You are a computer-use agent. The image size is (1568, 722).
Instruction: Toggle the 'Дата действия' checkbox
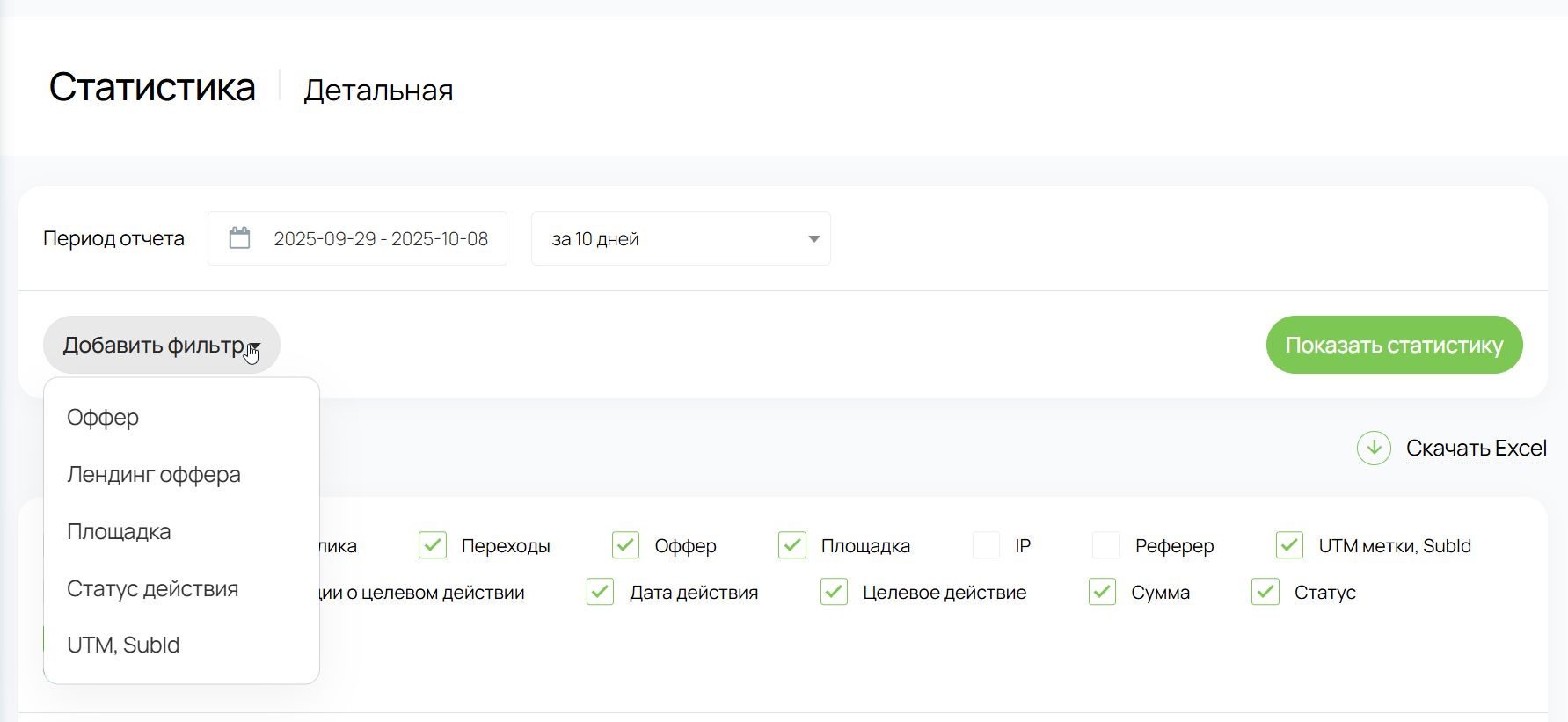(601, 592)
